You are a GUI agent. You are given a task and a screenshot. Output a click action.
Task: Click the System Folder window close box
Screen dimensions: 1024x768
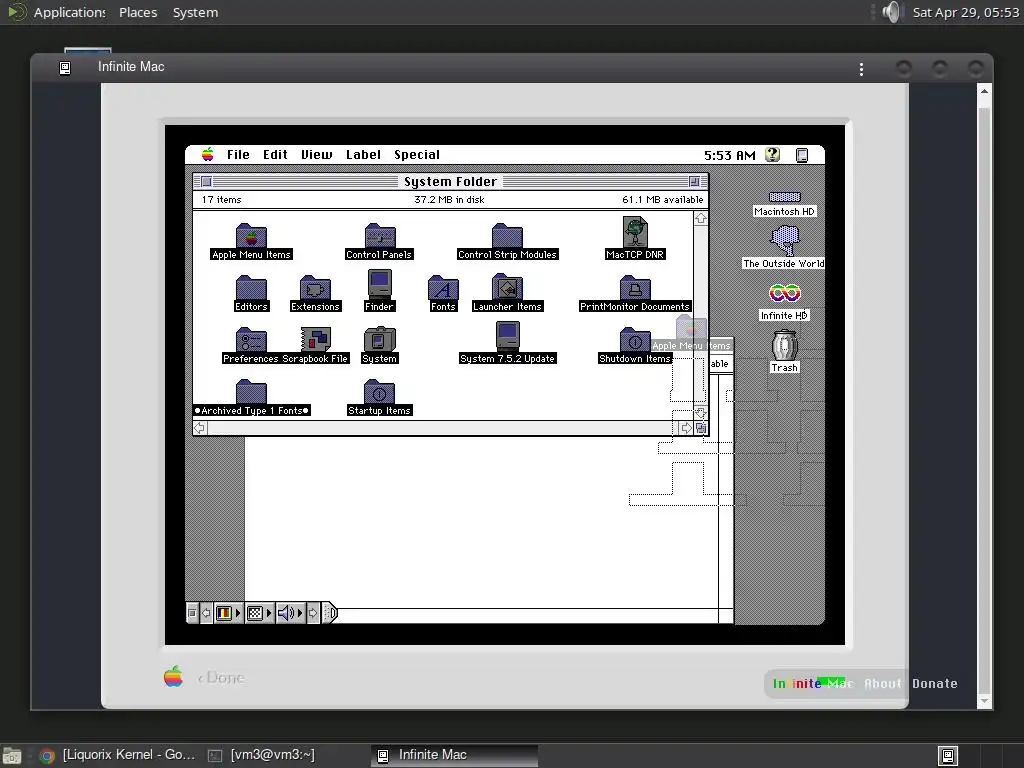pos(206,182)
